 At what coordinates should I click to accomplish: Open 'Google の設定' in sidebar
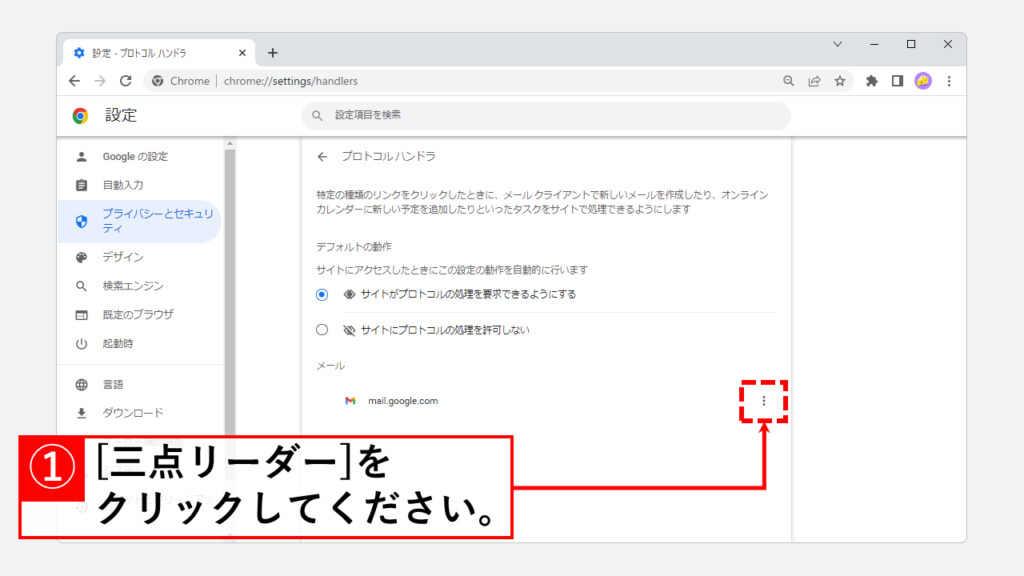[x=135, y=157]
